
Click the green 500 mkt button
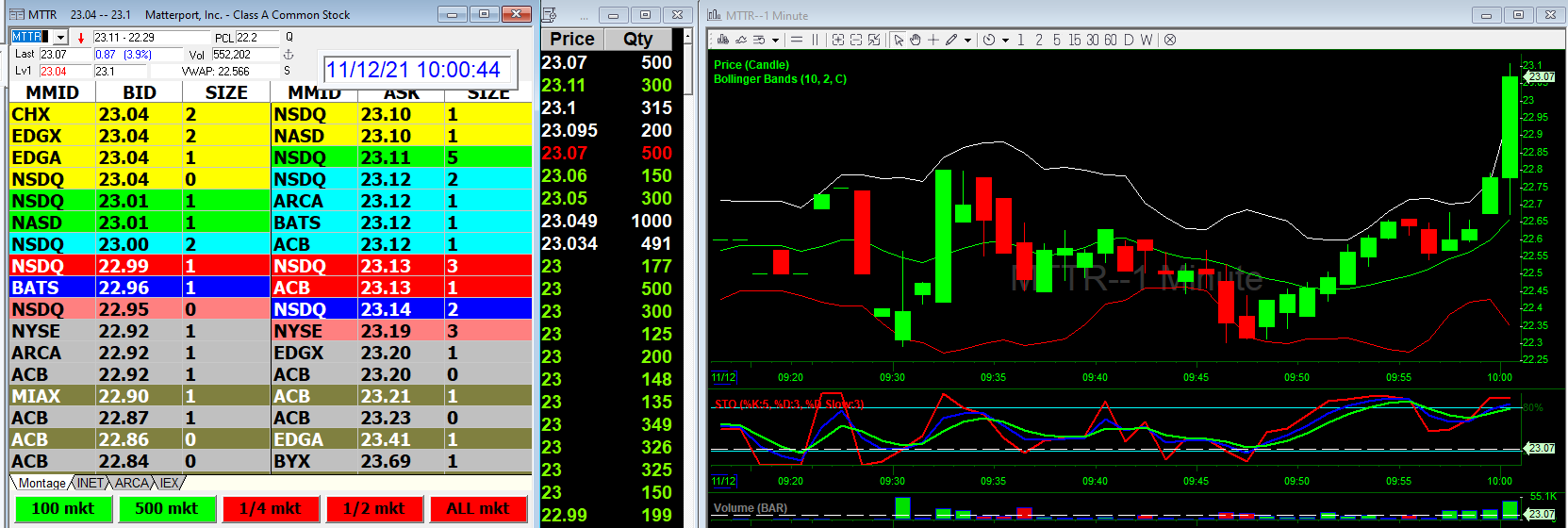pyautogui.click(x=167, y=509)
